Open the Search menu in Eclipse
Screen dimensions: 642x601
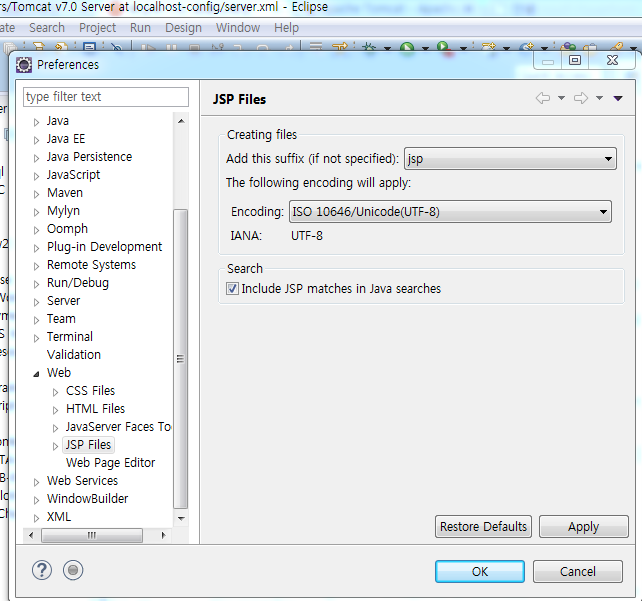47,28
